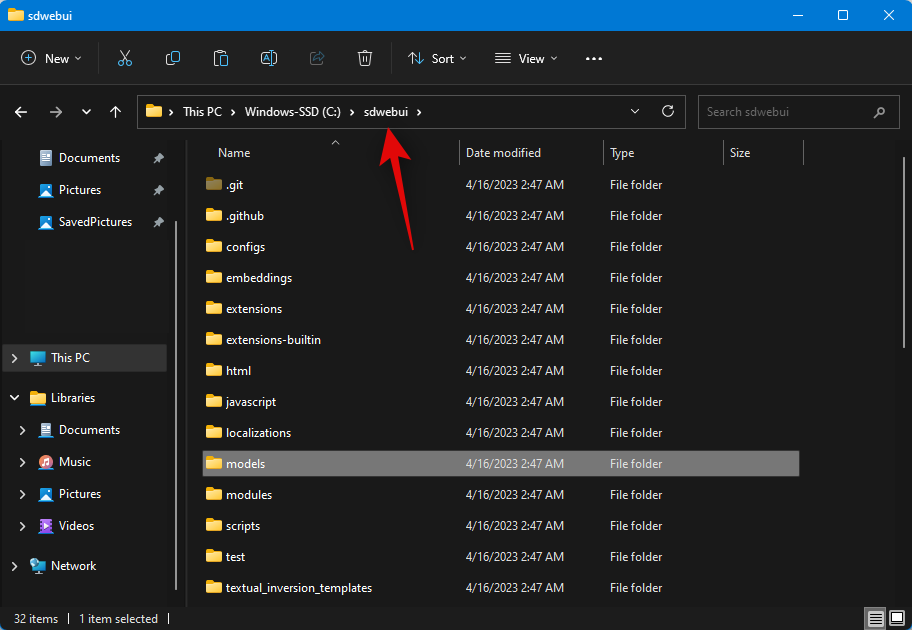Screen dimensions: 912x630
Task: Click the Refresh icon beside address bar
Action: coord(668,112)
